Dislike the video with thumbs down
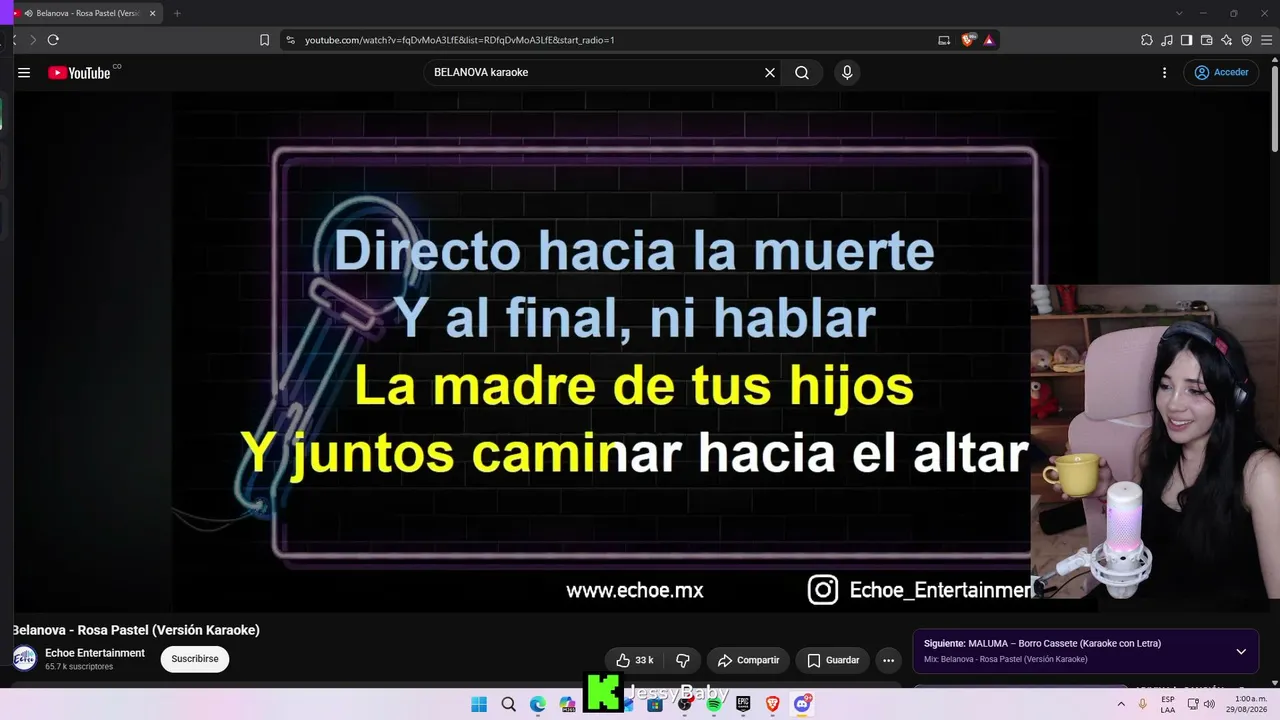 click(x=683, y=660)
